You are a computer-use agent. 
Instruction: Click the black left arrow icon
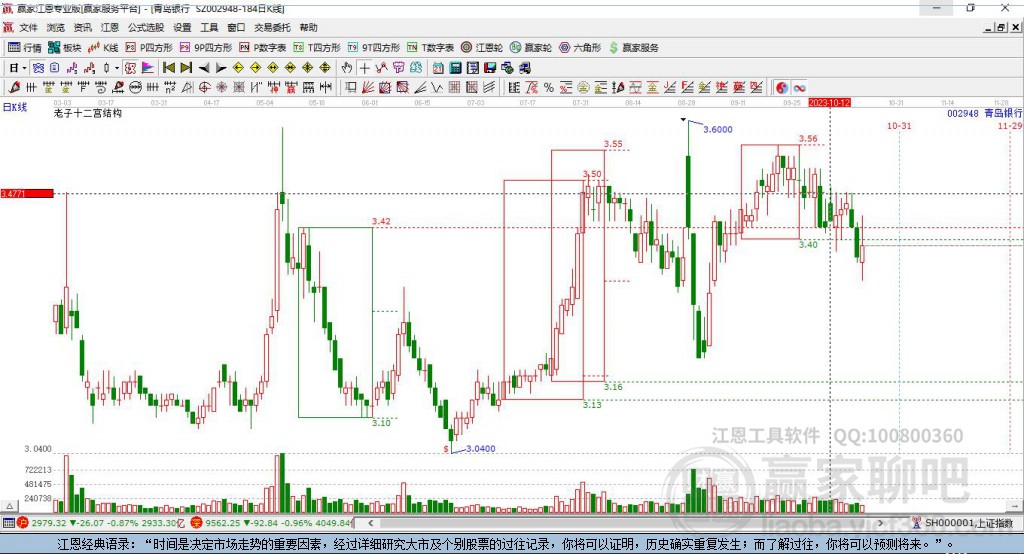pos(204,68)
